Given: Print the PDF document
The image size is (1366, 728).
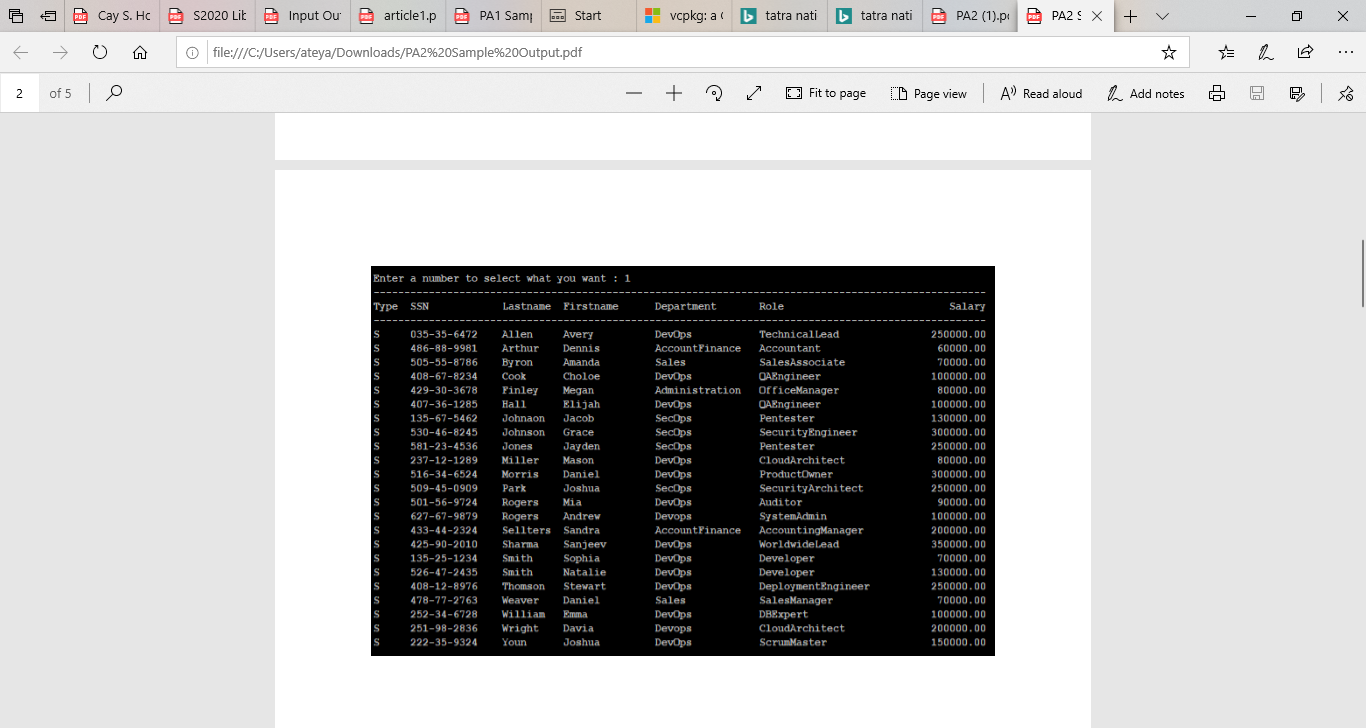Looking at the screenshot, I should pos(1216,92).
